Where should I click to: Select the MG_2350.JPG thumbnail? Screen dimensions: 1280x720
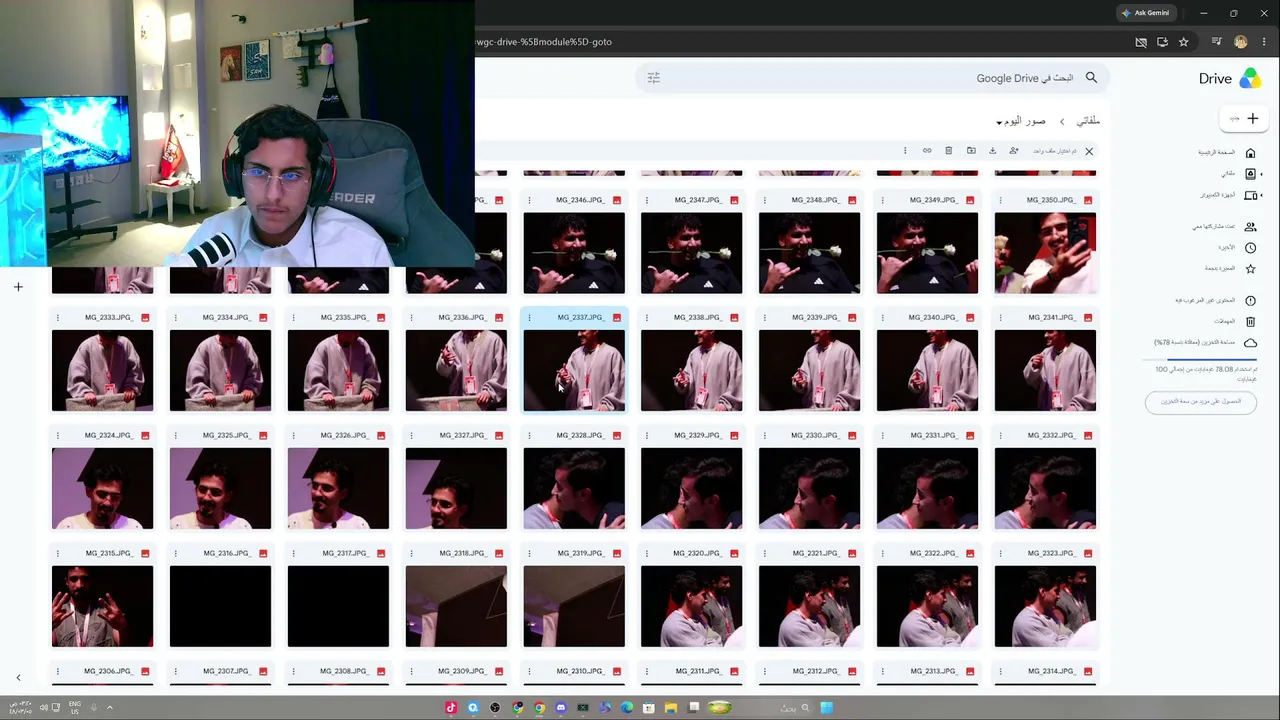coord(1045,253)
